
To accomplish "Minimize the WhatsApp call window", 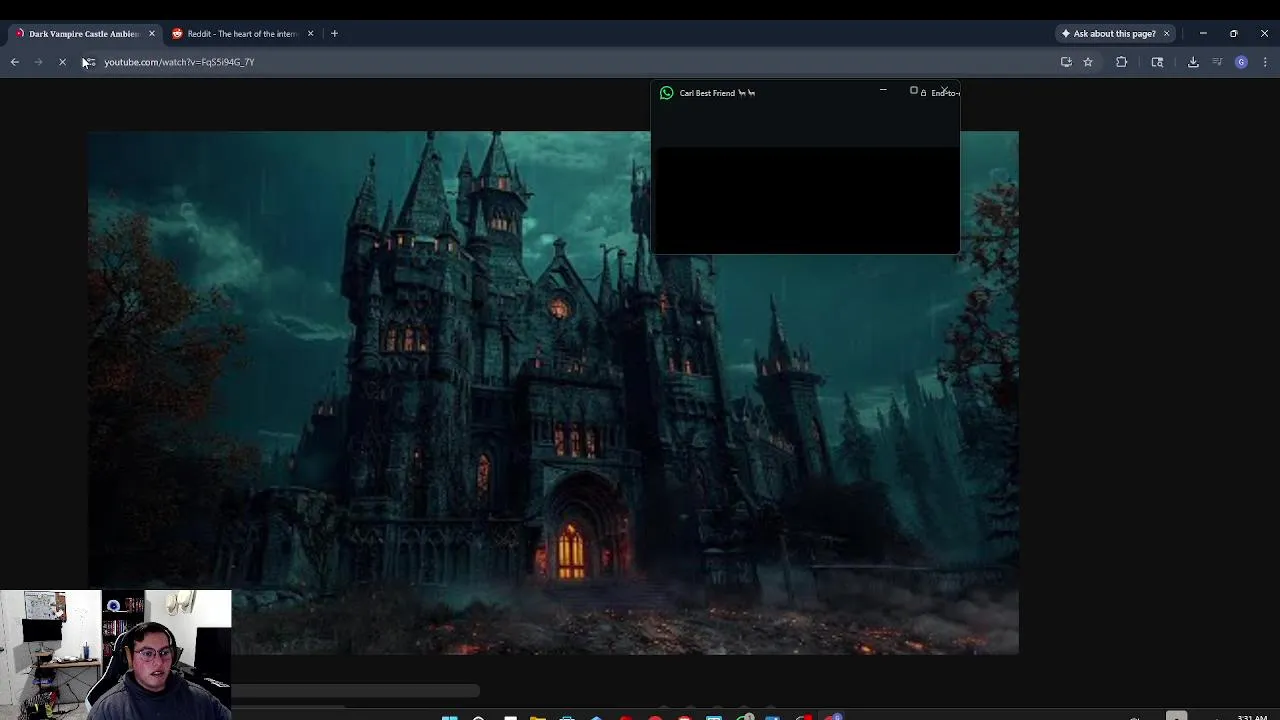I will [x=883, y=91].
